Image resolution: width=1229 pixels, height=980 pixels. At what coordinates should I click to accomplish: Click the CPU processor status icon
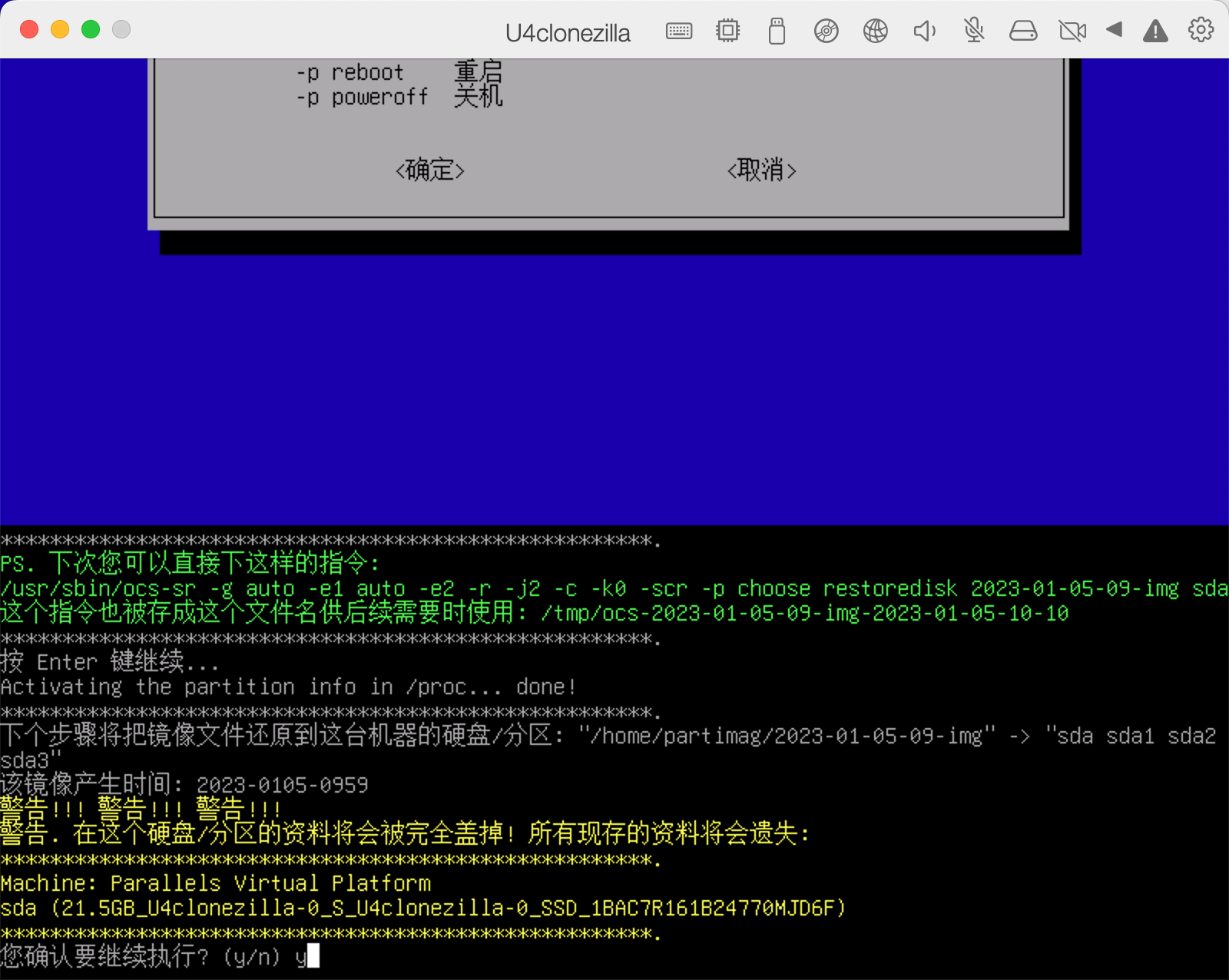click(728, 31)
